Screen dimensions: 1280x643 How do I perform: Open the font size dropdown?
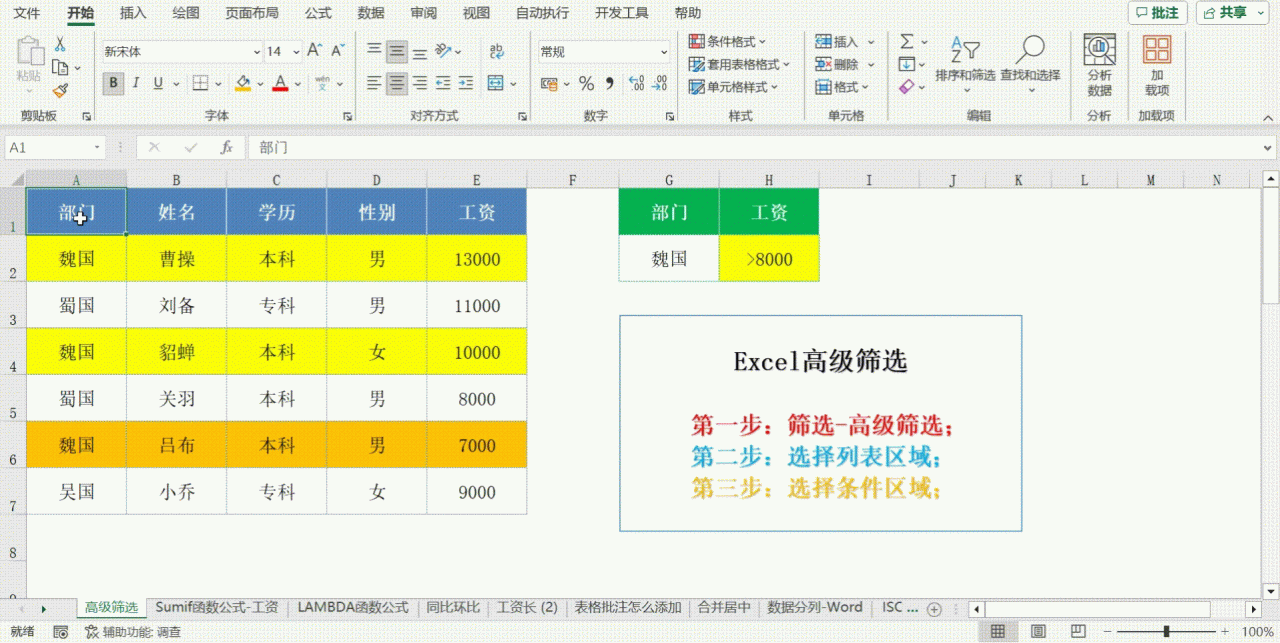click(x=298, y=52)
